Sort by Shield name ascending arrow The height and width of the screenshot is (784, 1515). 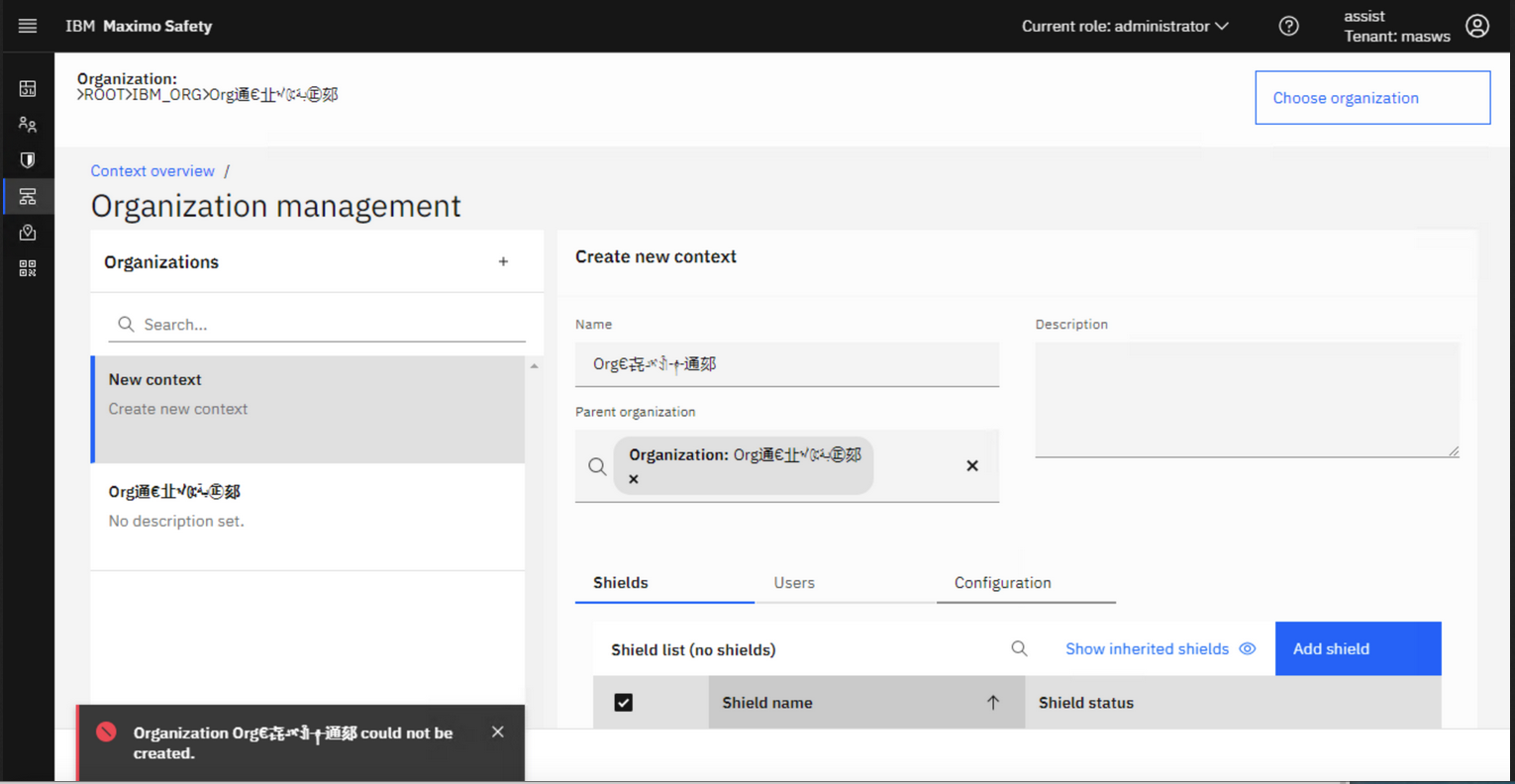click(x=993, y=702)
